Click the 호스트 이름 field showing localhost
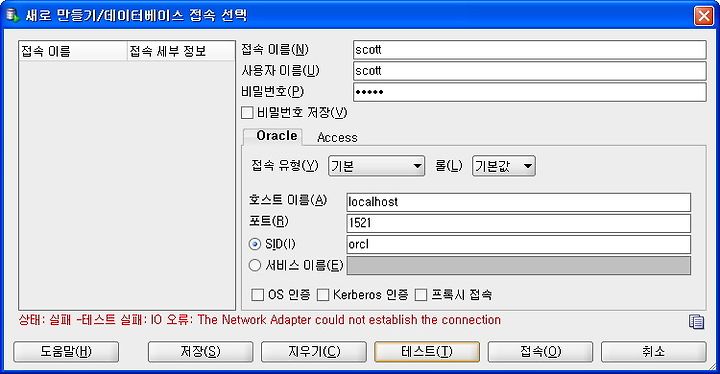The width and height of the screenshot is (720, 374). pos(518,202)
